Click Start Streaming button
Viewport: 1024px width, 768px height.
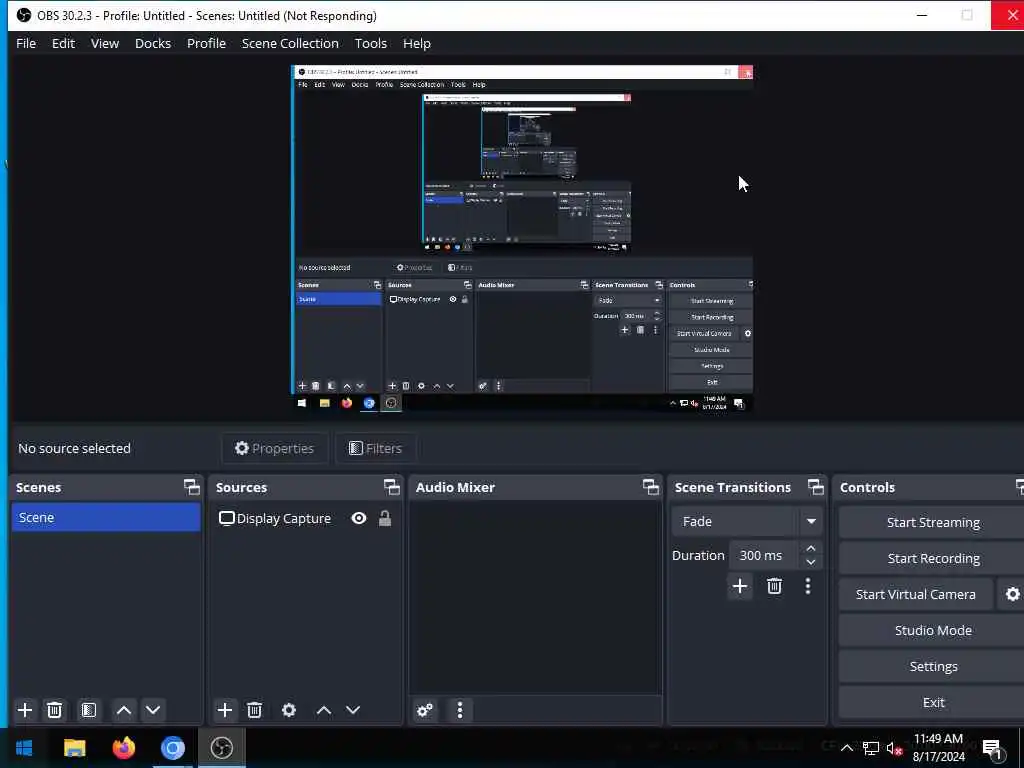click(933, 522)
